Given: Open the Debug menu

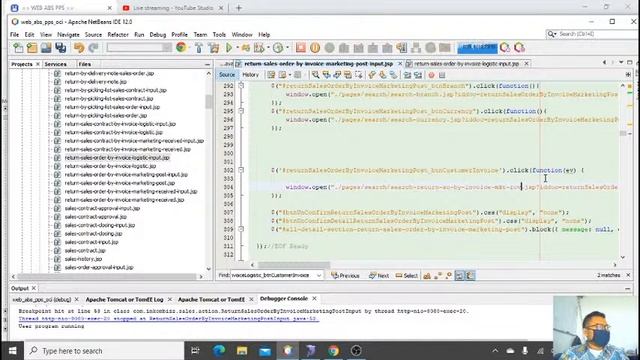Looking at the screenshot, I should 158,35.
